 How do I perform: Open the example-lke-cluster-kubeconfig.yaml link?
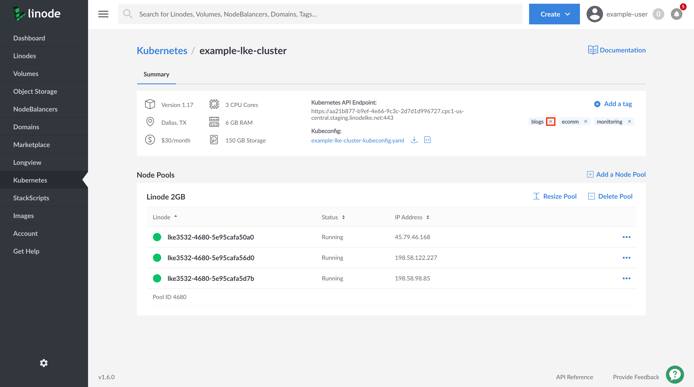[358, 140]
